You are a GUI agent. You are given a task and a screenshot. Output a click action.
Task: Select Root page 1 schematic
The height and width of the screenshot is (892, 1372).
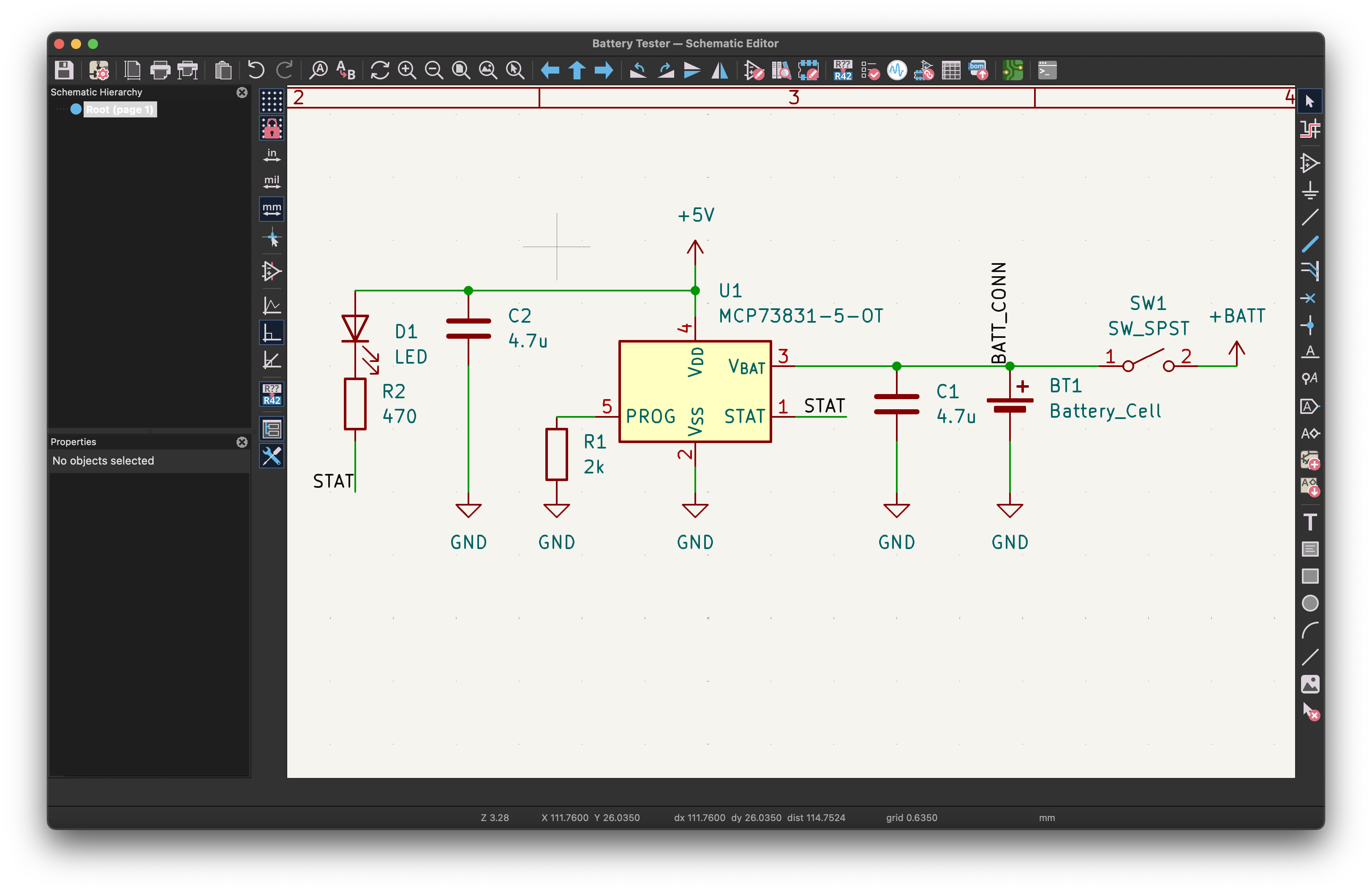(x=120, y=109)
